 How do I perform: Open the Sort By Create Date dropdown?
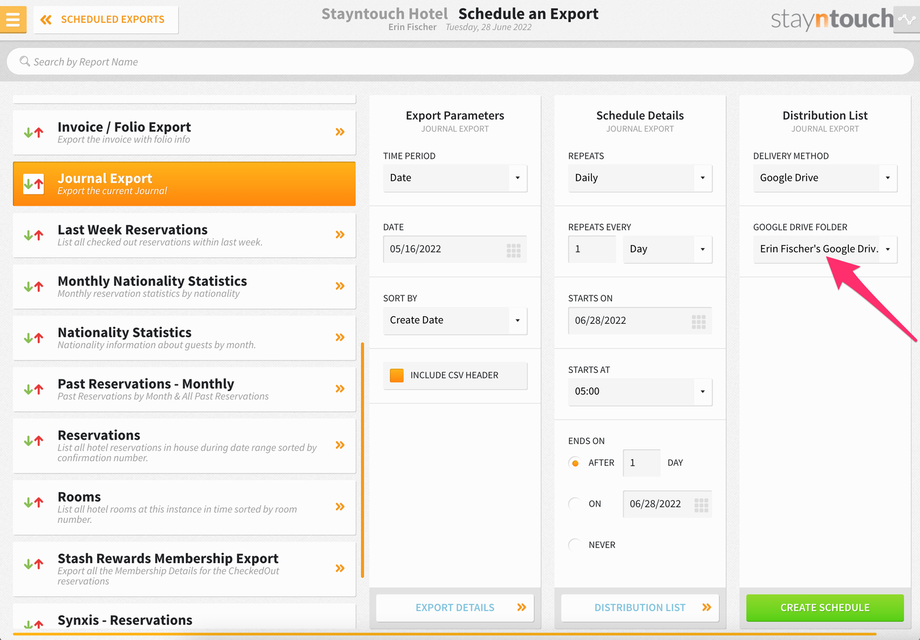tap(455, 320)
